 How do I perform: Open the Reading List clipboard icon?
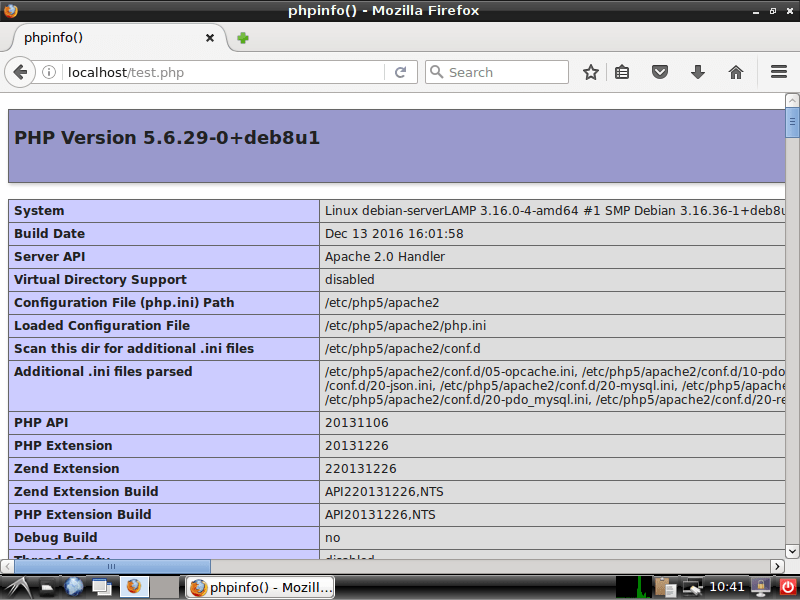(x=624, y=72)
